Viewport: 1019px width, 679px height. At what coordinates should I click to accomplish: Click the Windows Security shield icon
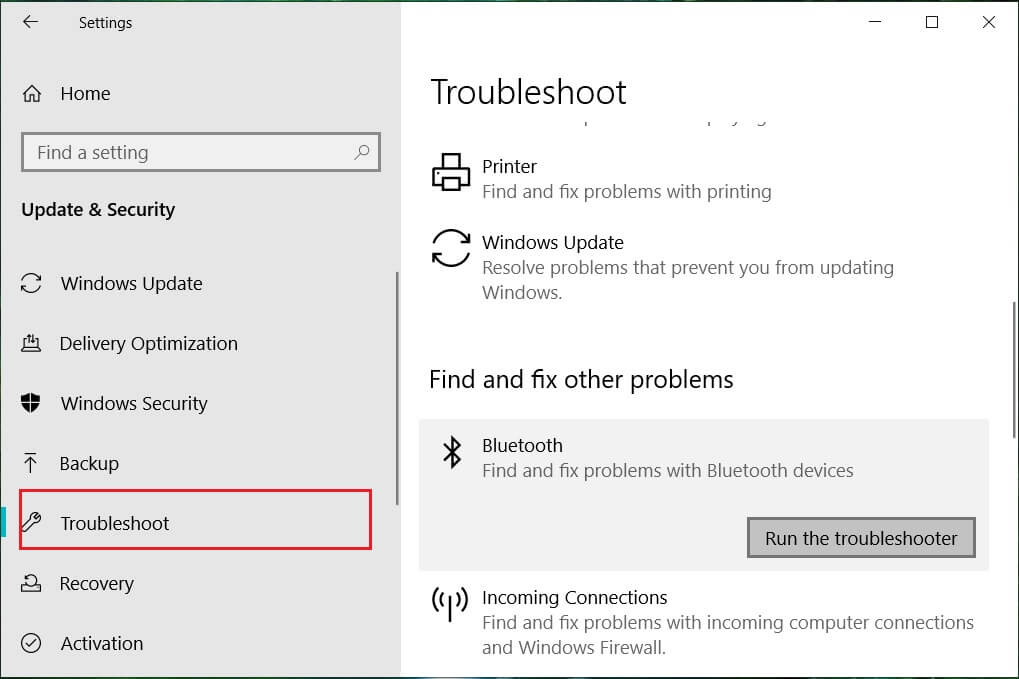click(31, 403)
